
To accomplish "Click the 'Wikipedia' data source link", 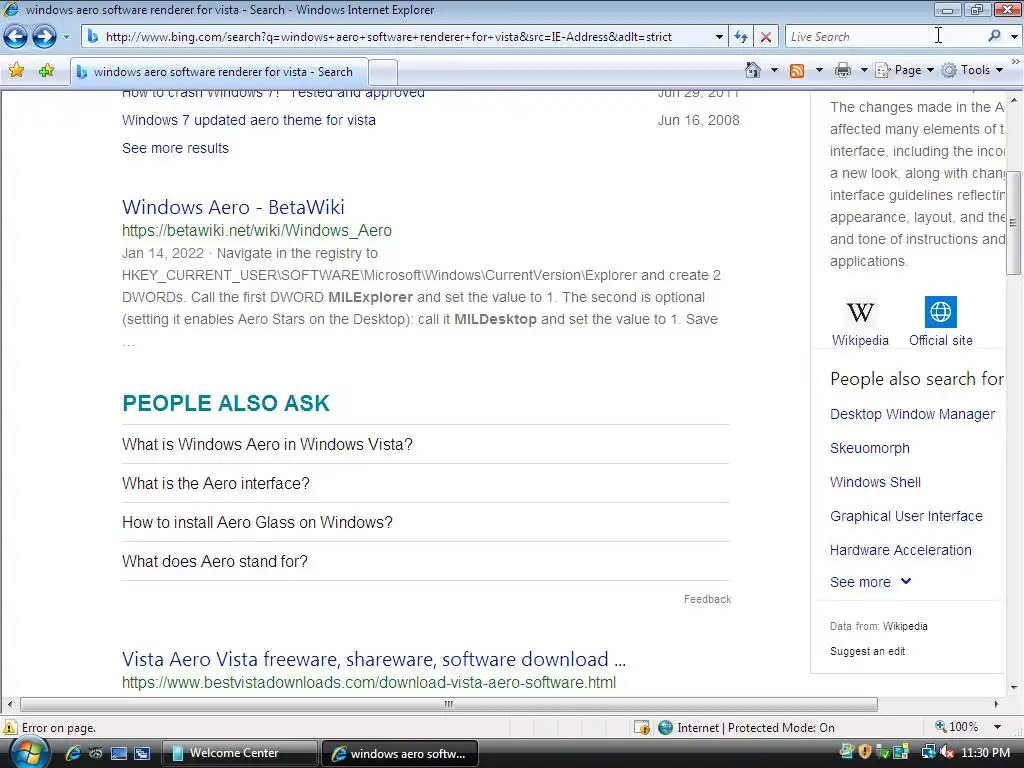I will coord(904,626).
